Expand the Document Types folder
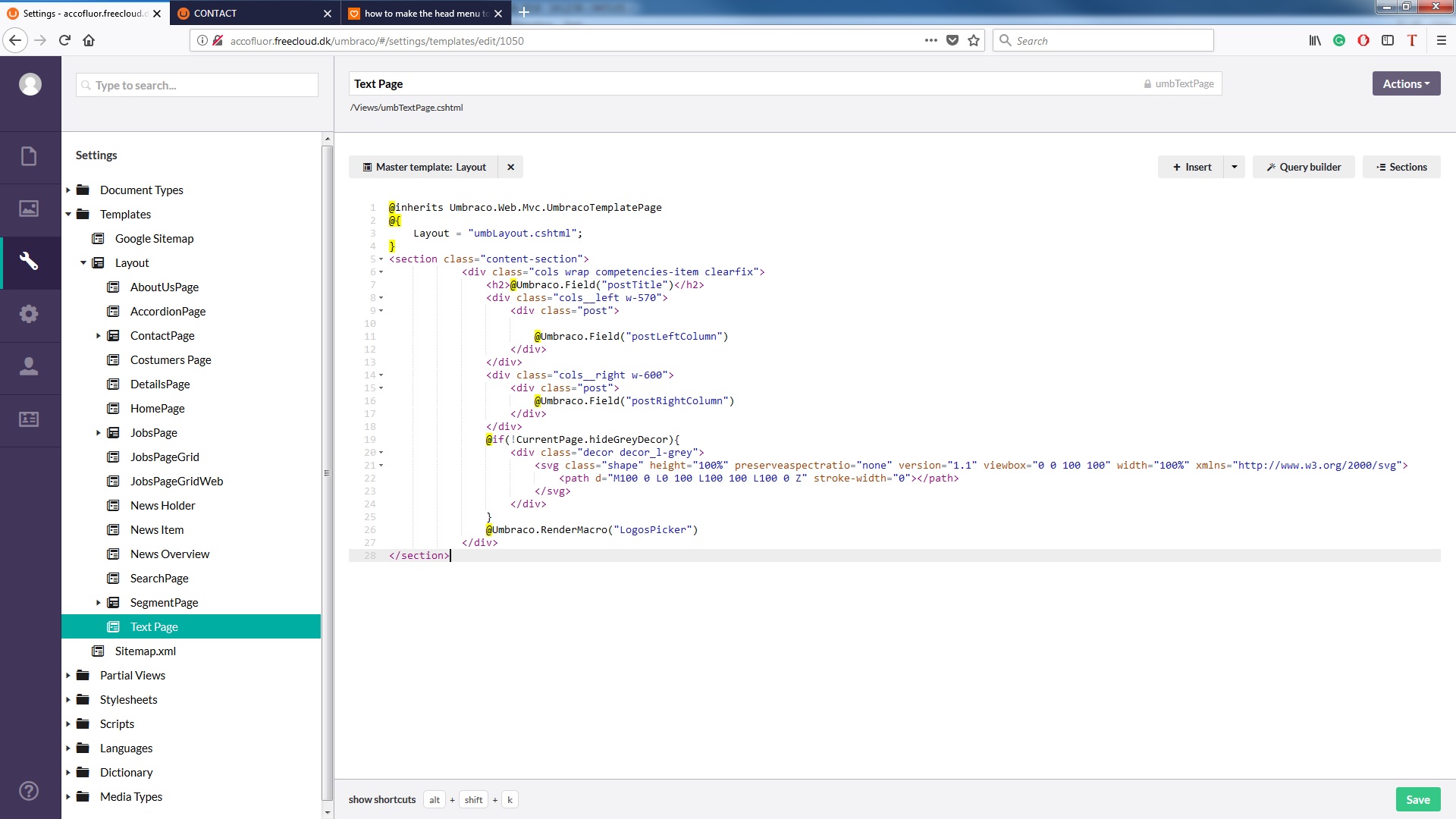 click(x=68, y=190)
